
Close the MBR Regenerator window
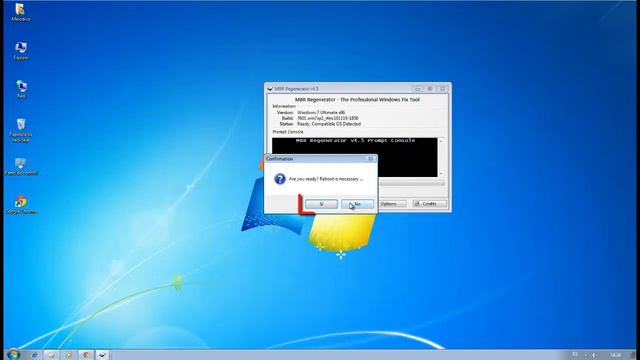tap(442, 89)
